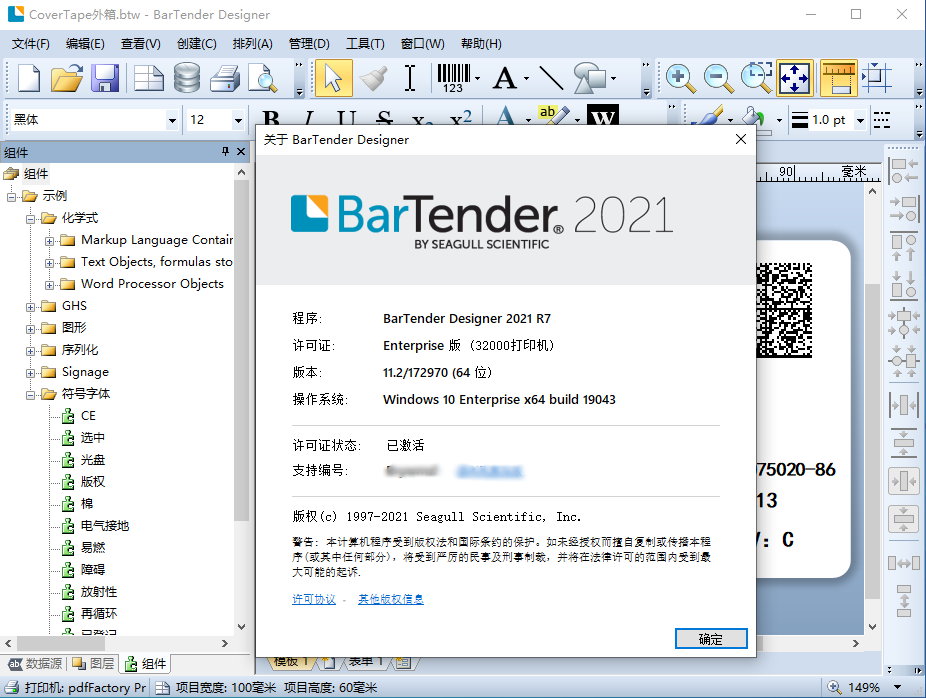926x698 pixels.
Task: Click the line color pen icon
Action: (710, 118)
